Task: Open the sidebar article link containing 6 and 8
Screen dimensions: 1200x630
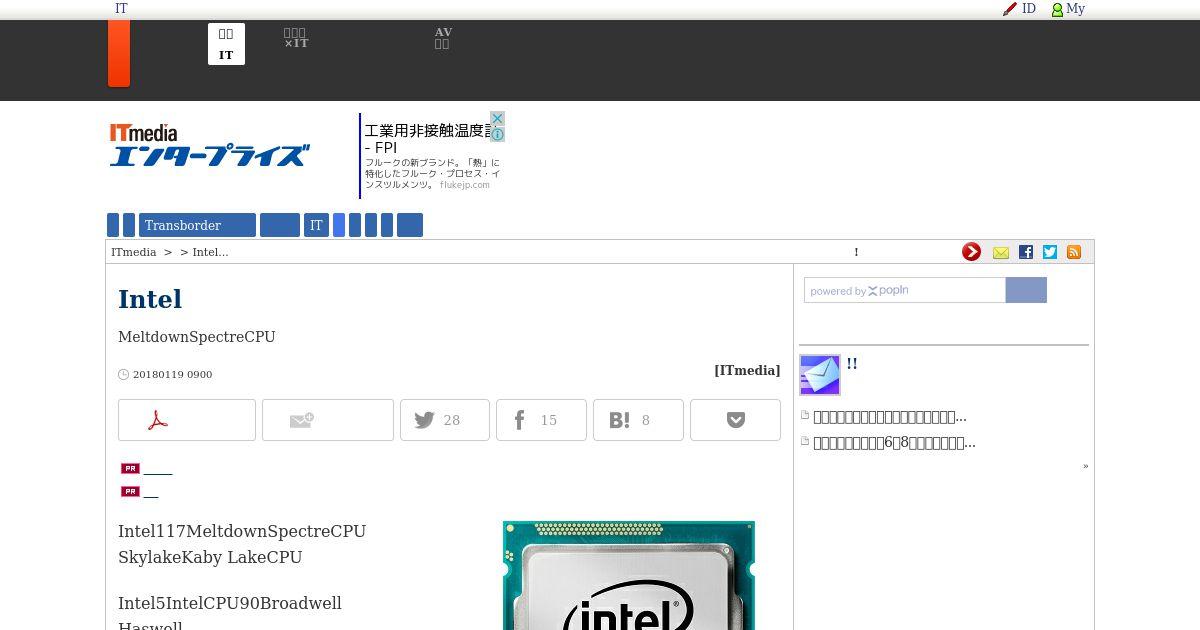Action: point(894,443)
